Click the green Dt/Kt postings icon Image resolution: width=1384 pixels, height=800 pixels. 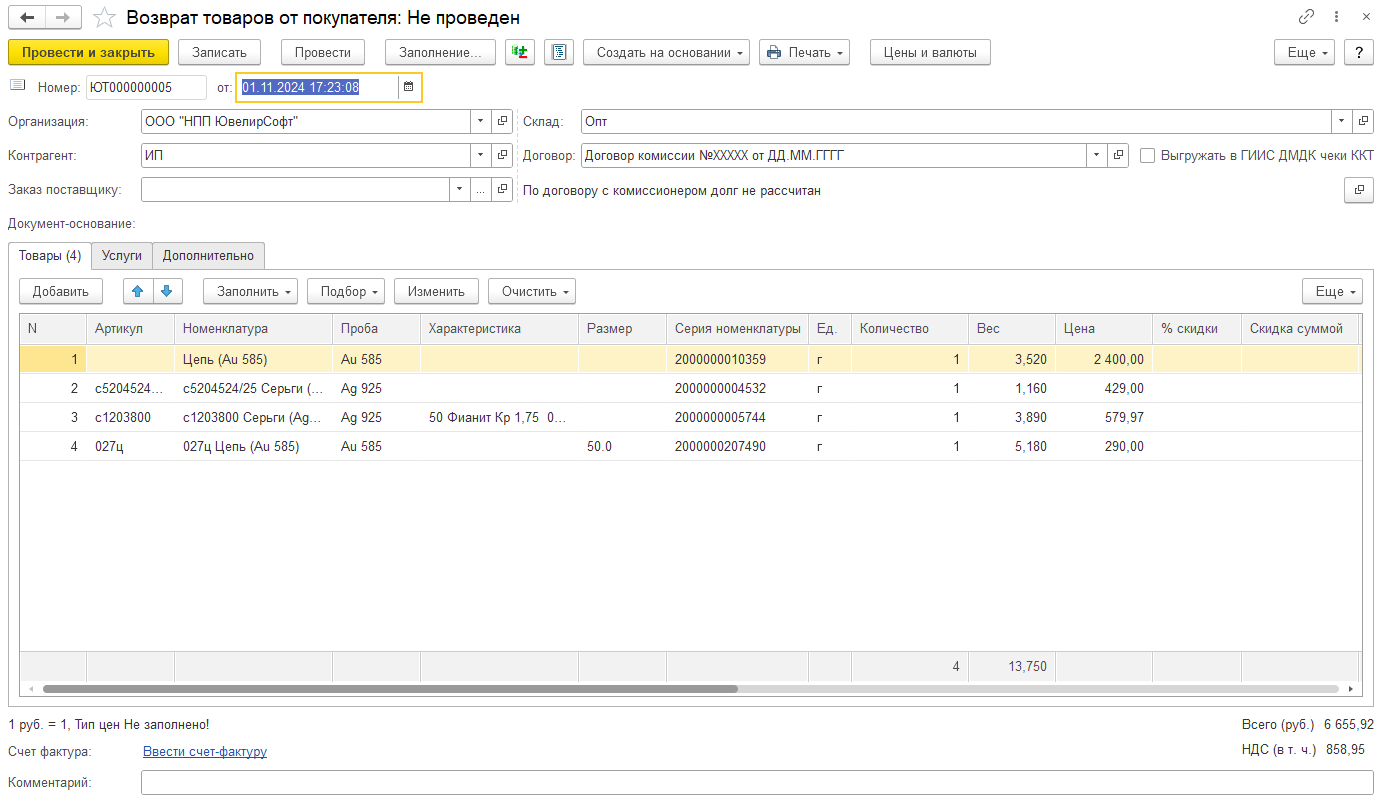point(521,52)
